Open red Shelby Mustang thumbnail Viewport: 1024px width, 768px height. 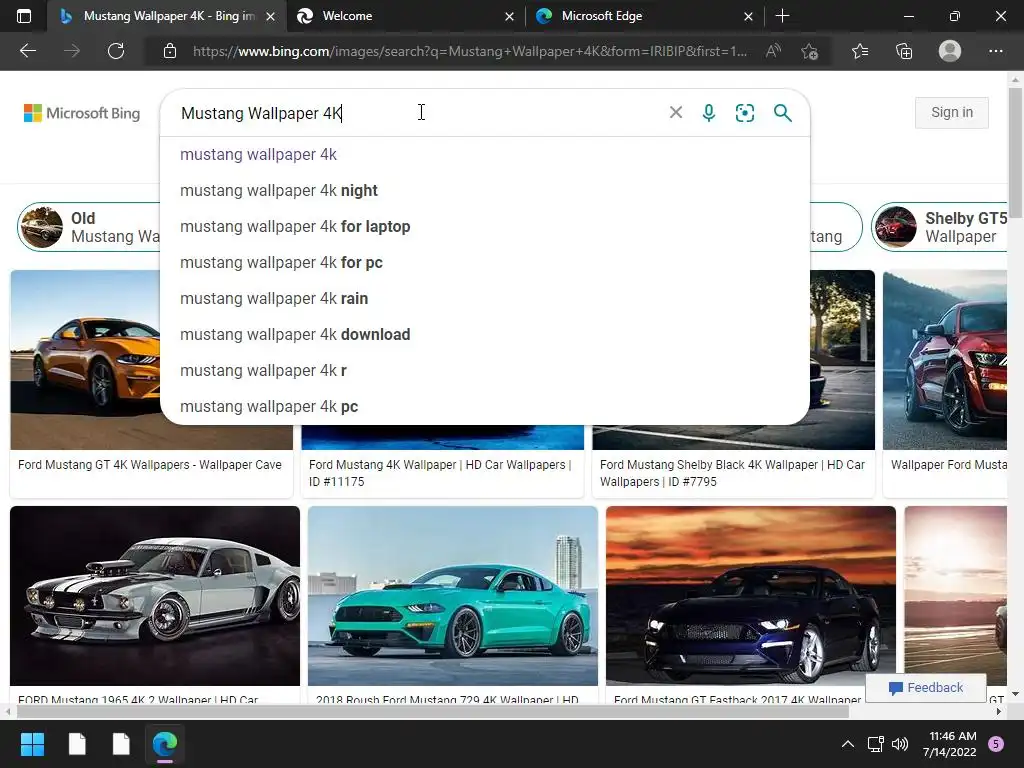click(x=945, y=360)
